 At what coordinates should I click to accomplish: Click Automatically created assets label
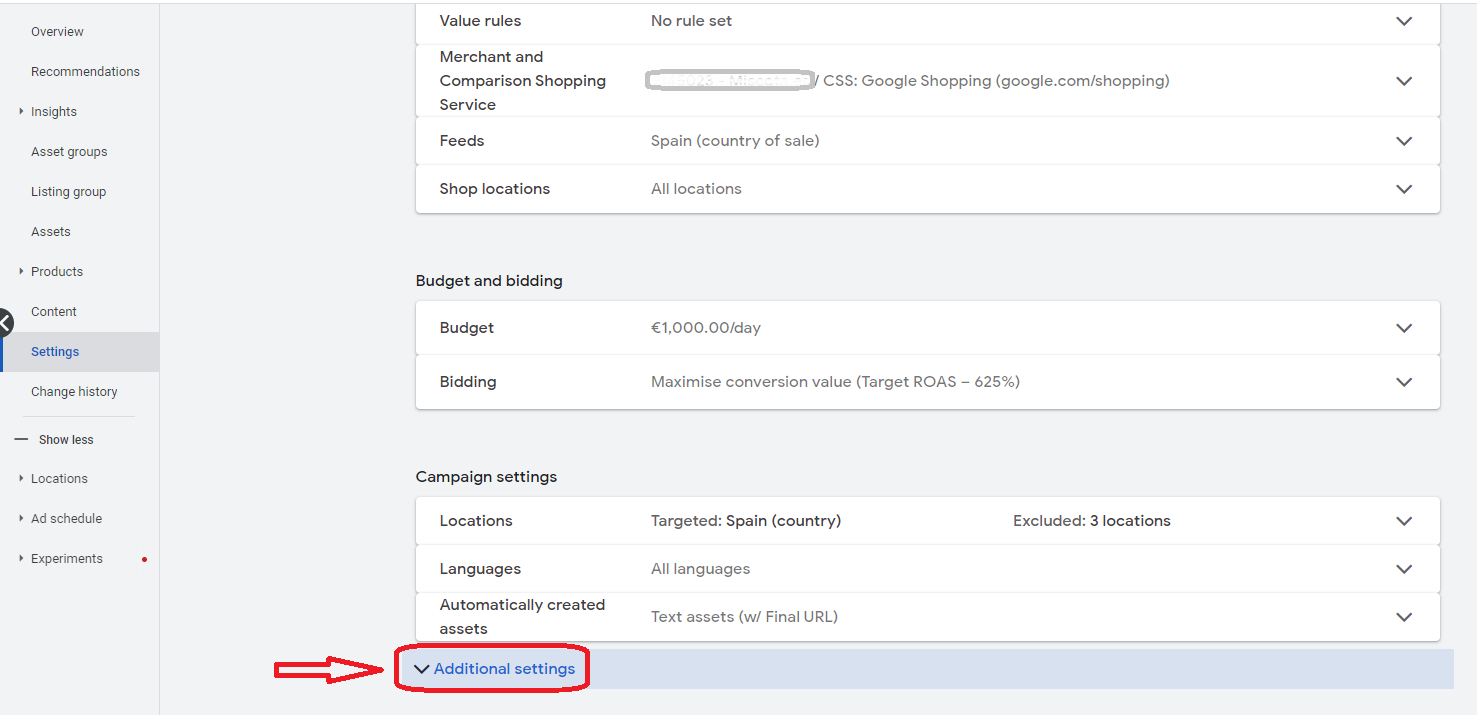tap(522, 617)
